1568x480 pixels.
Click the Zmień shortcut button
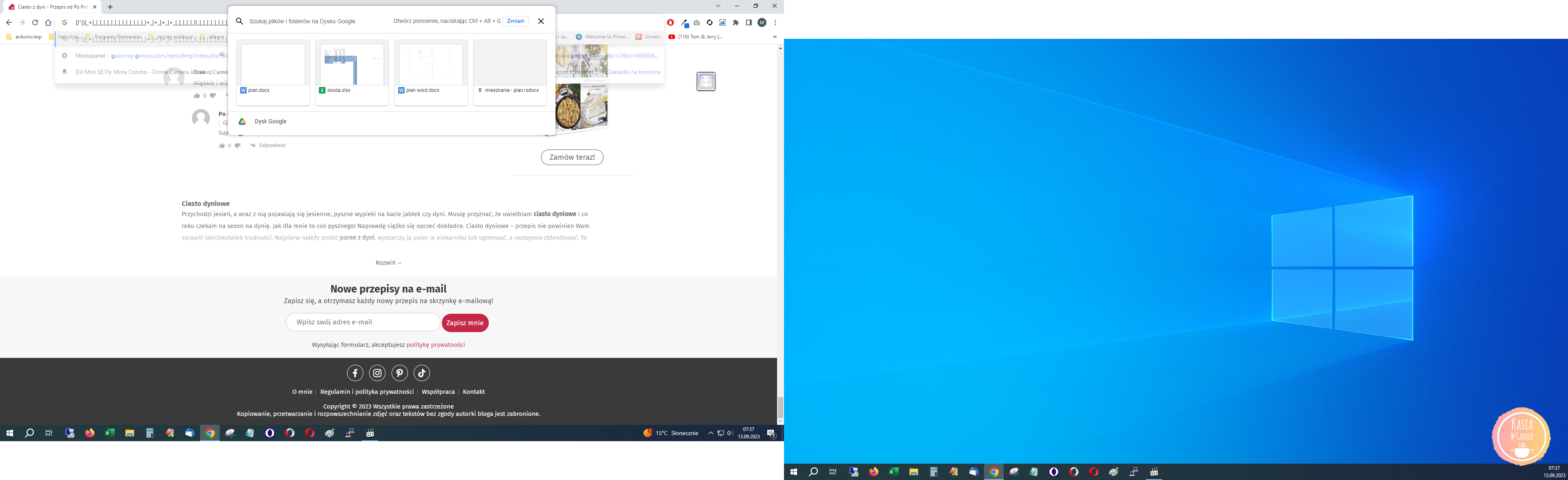click(516, 21)
